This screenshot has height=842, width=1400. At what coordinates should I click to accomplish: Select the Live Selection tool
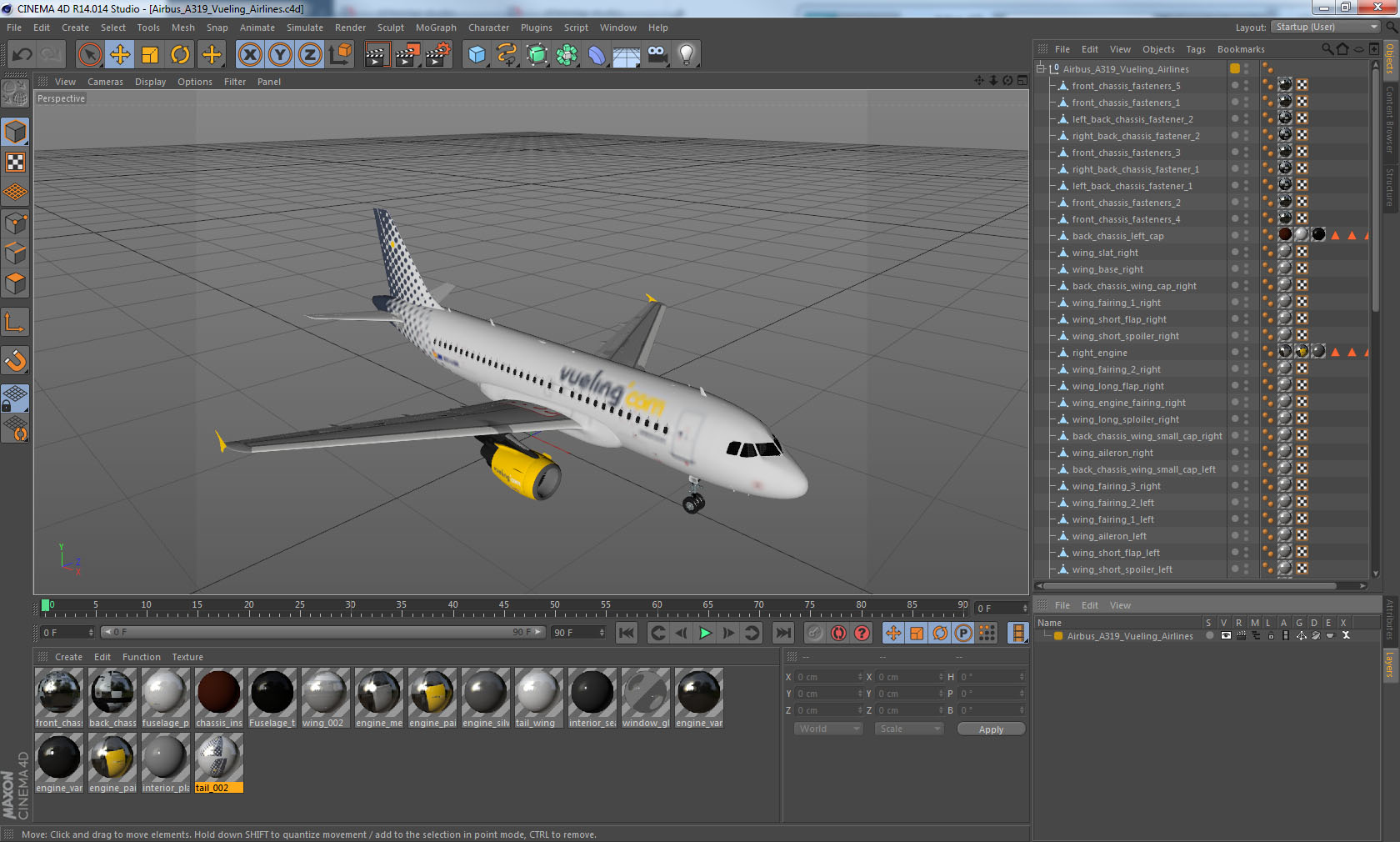(89, 55)
